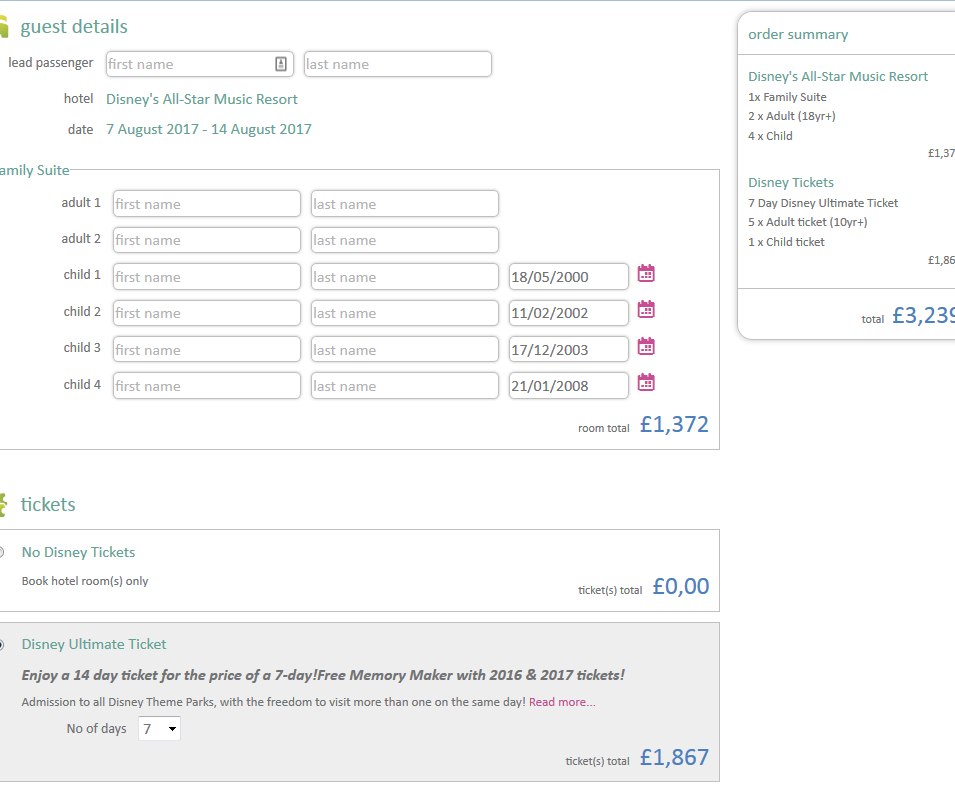Edit child 1 birthdate 18/05/2000
This screenshot has height=797, width=955.
[568, 277]
